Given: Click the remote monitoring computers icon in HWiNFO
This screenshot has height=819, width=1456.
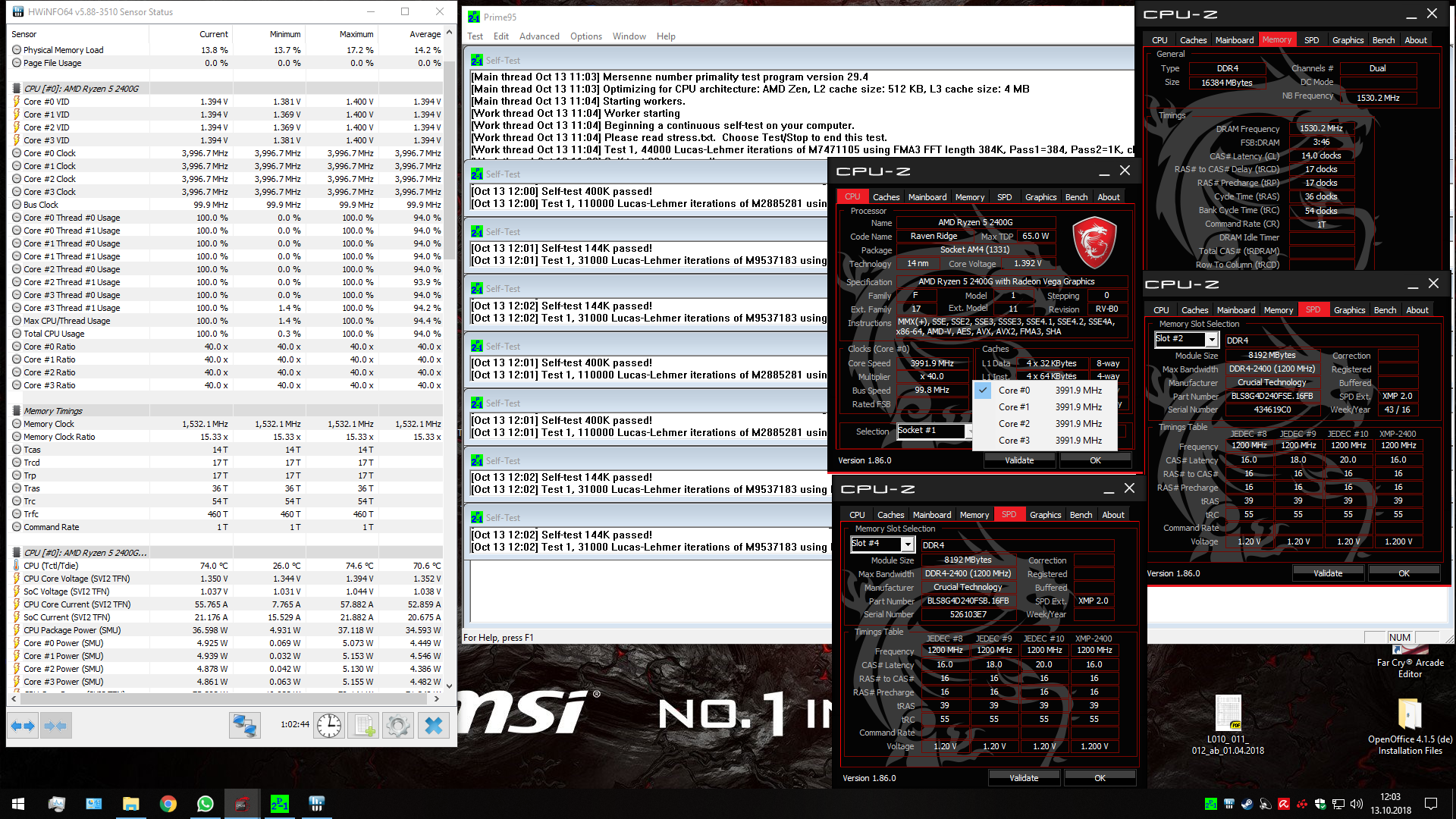Looking at the screenshot, I should point(244,725).
